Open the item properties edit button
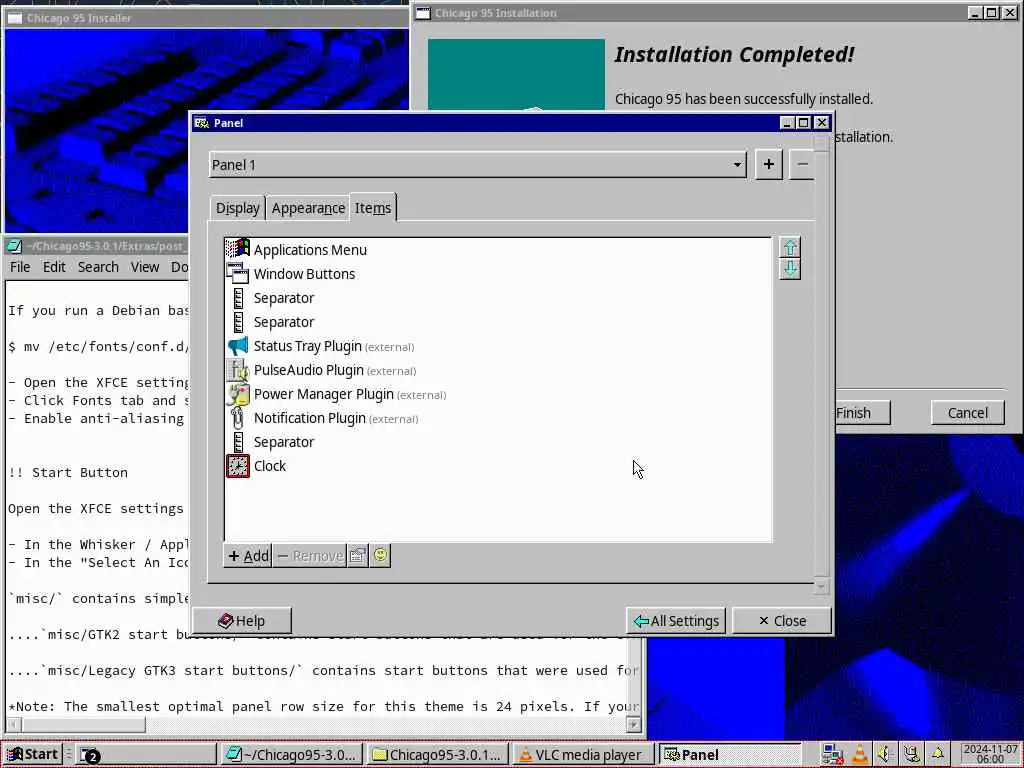Viewport: 1024px width, 768px height. click(358, 556)
